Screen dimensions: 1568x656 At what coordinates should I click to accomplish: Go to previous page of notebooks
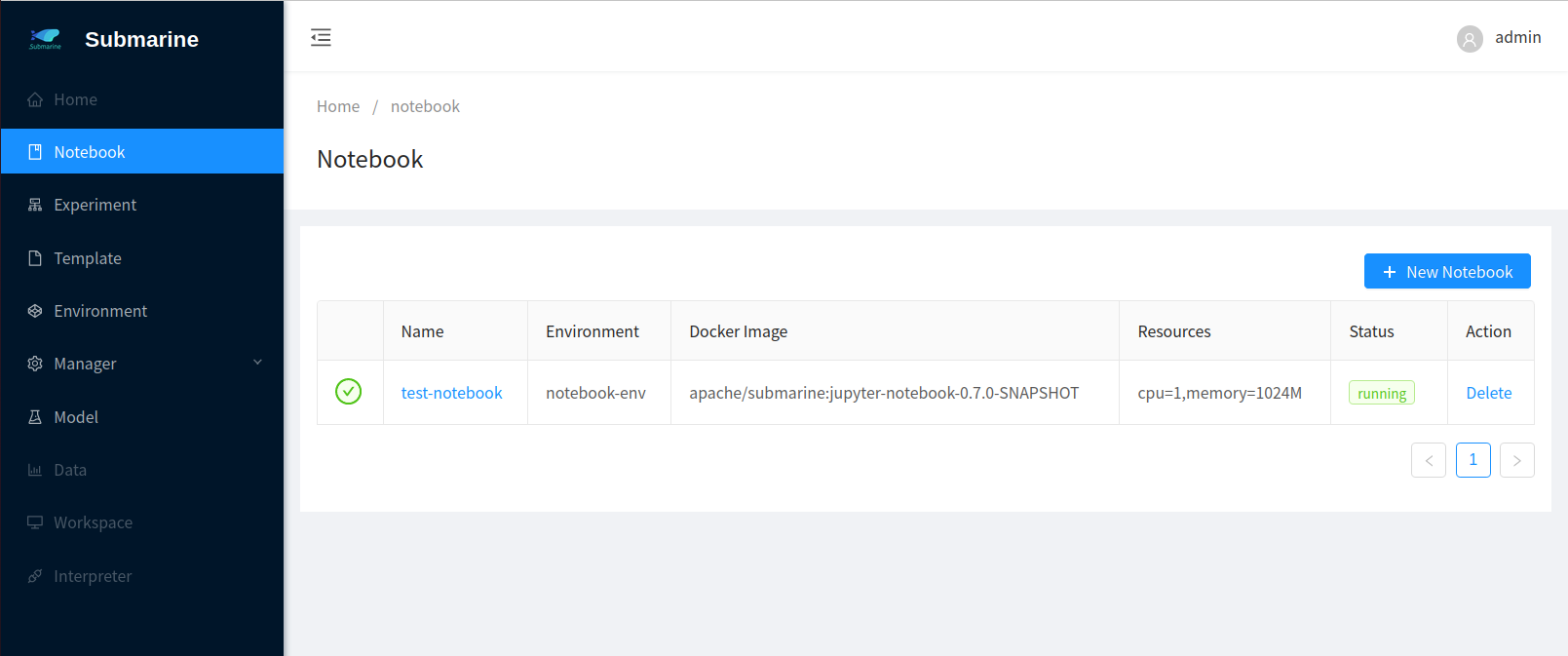1428,460
